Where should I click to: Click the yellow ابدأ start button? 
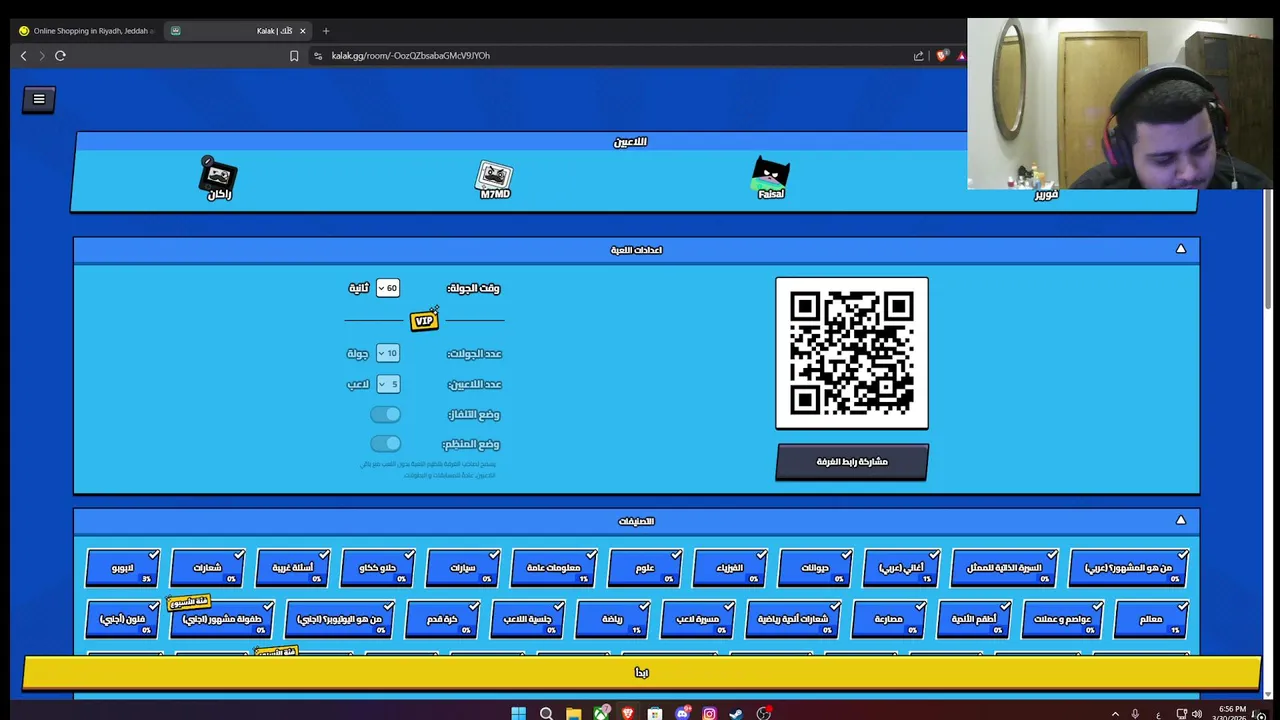(x=641, y=673)
